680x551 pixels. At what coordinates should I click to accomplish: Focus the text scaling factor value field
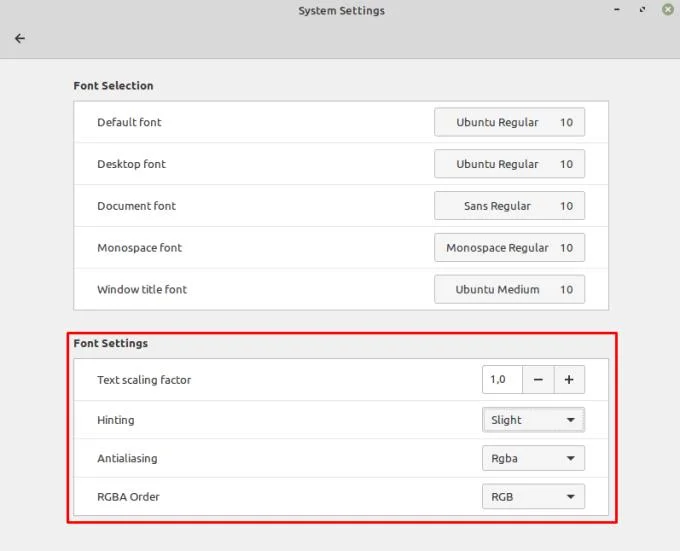point(502,380)
